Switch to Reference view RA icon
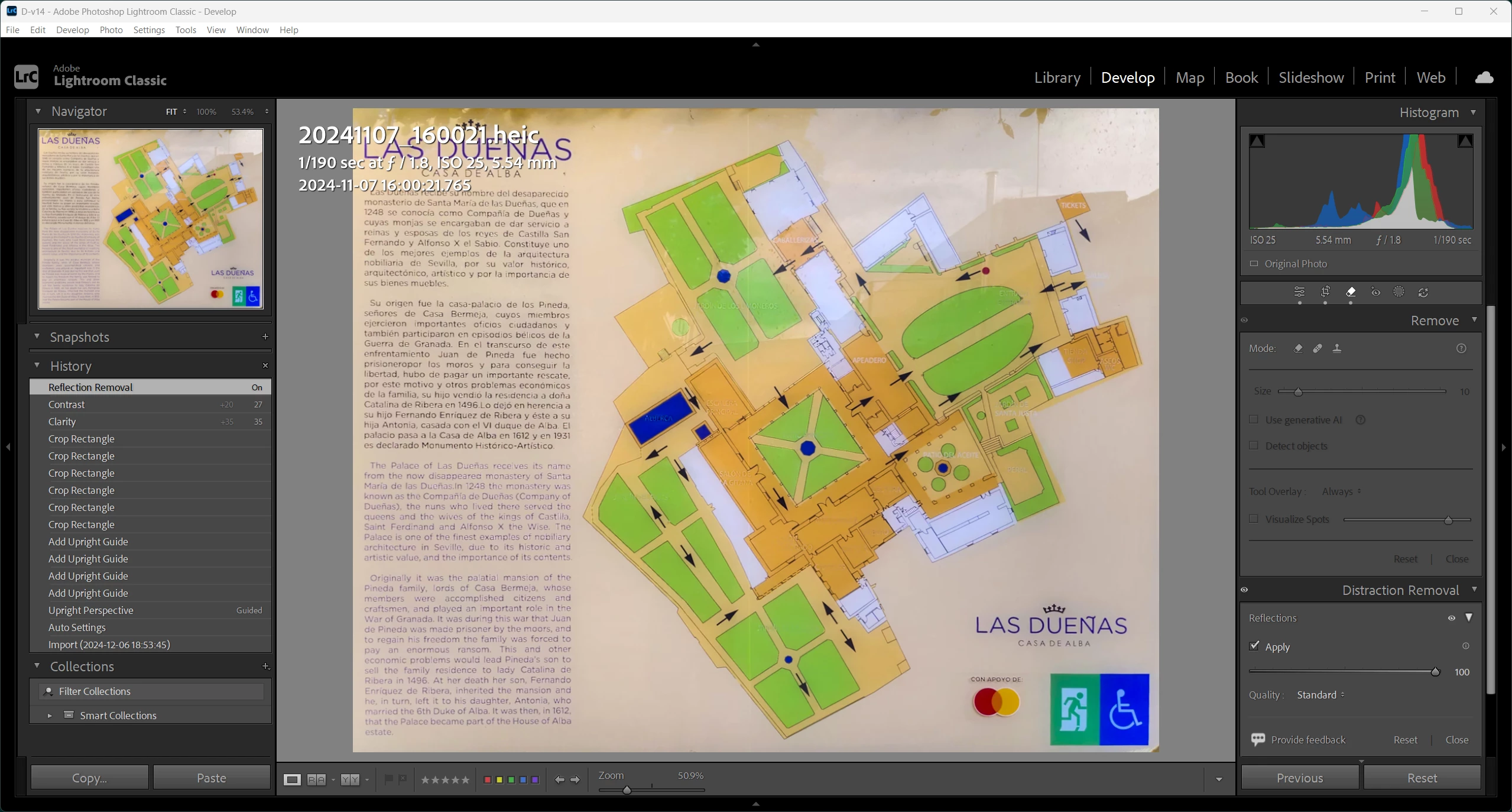The width and height of the screenshot is (1512, 812). (316, 779)
